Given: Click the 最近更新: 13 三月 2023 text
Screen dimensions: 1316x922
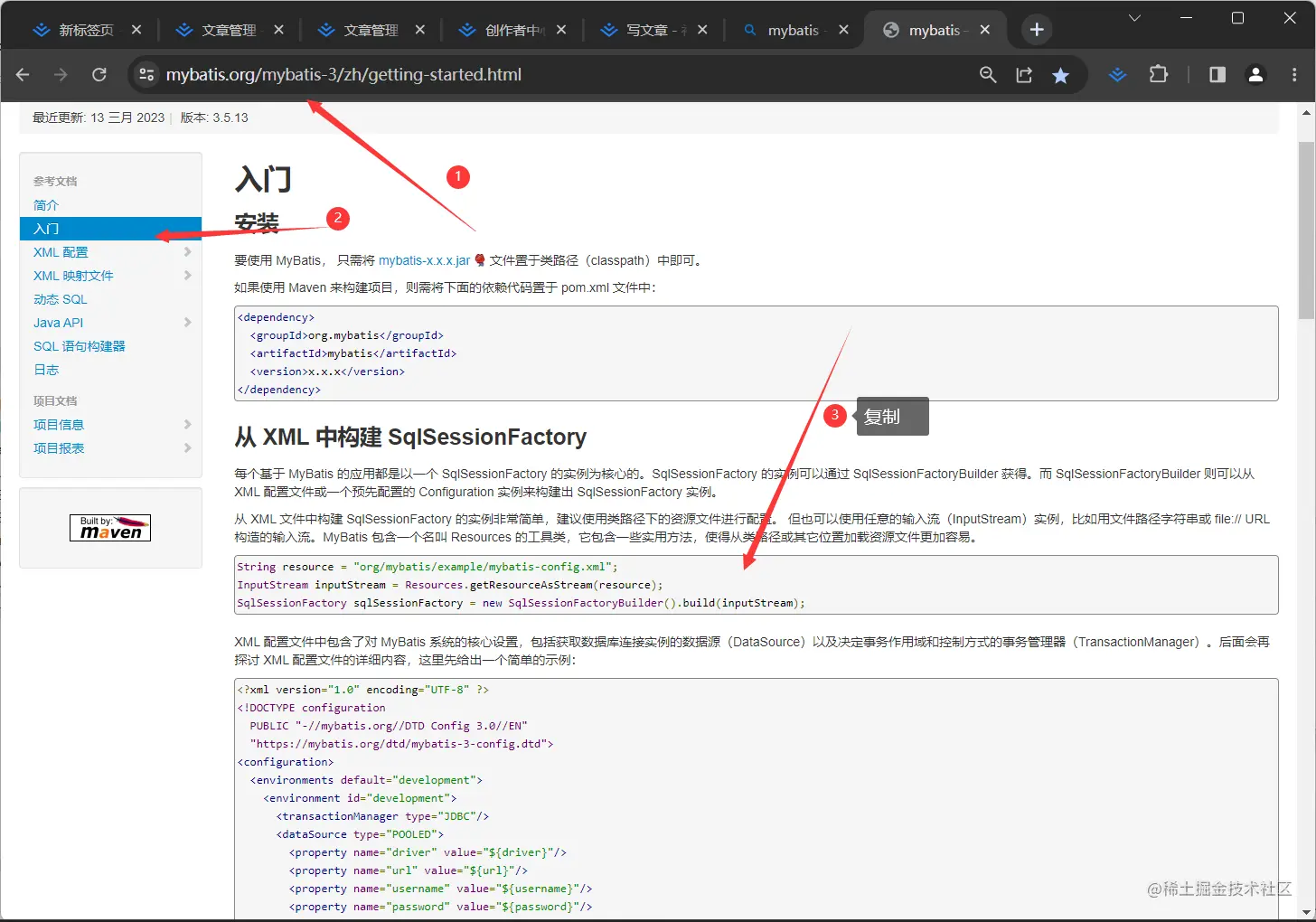Looking at the screenshot, I should click(99, 118).
